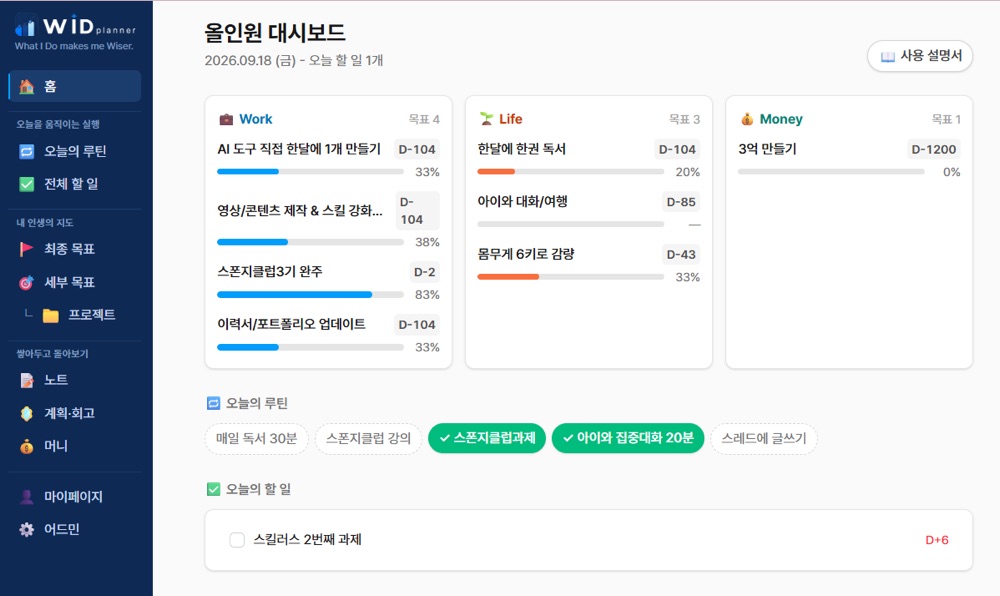
Task: Click the note icon beside 노트
Action: click(26, 381)
